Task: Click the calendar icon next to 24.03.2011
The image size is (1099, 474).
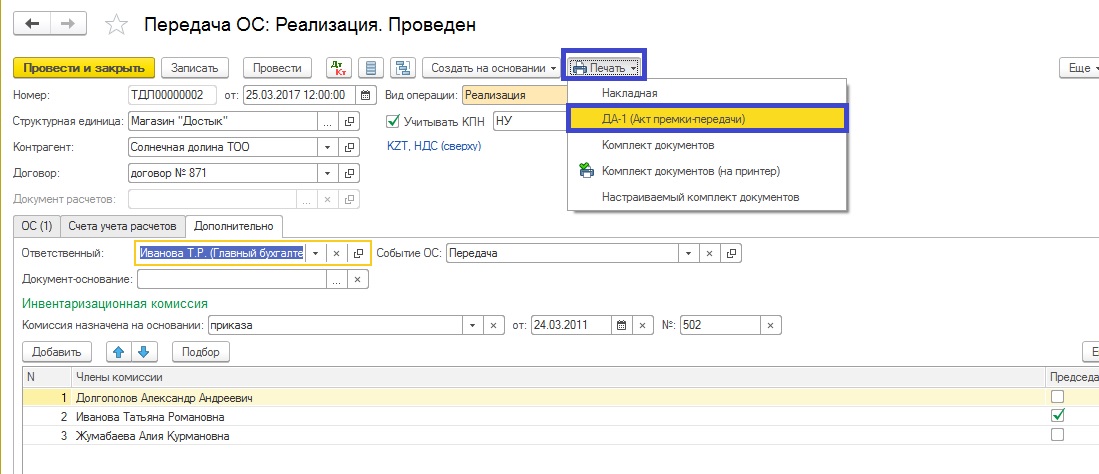Action: (621, 325)
